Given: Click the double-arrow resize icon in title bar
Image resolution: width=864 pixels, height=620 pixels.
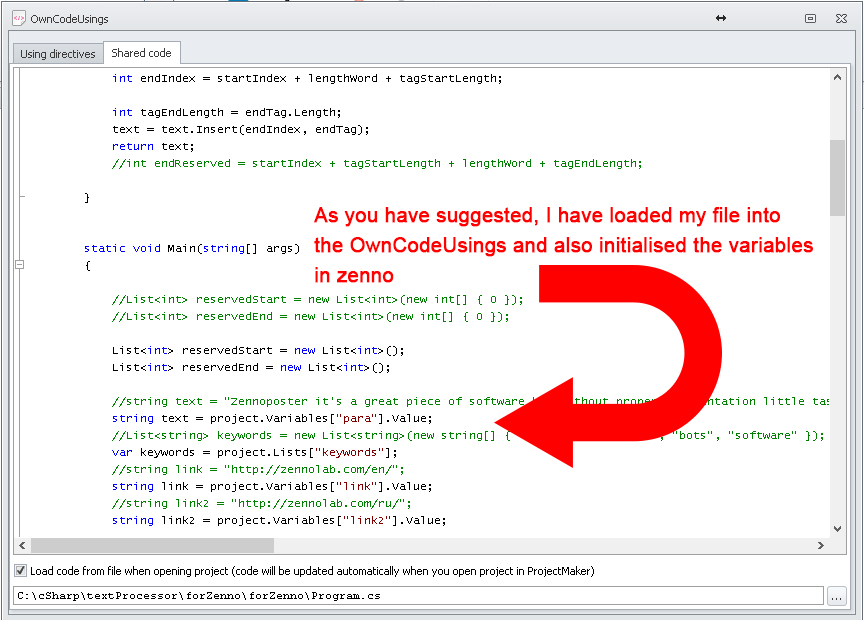Looking at the screenshot, I should pos(721,18).
